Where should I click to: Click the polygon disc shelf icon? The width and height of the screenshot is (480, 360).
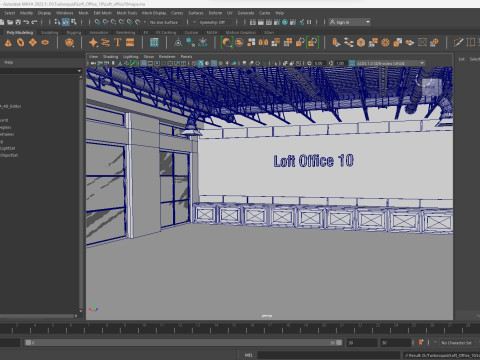45,43
